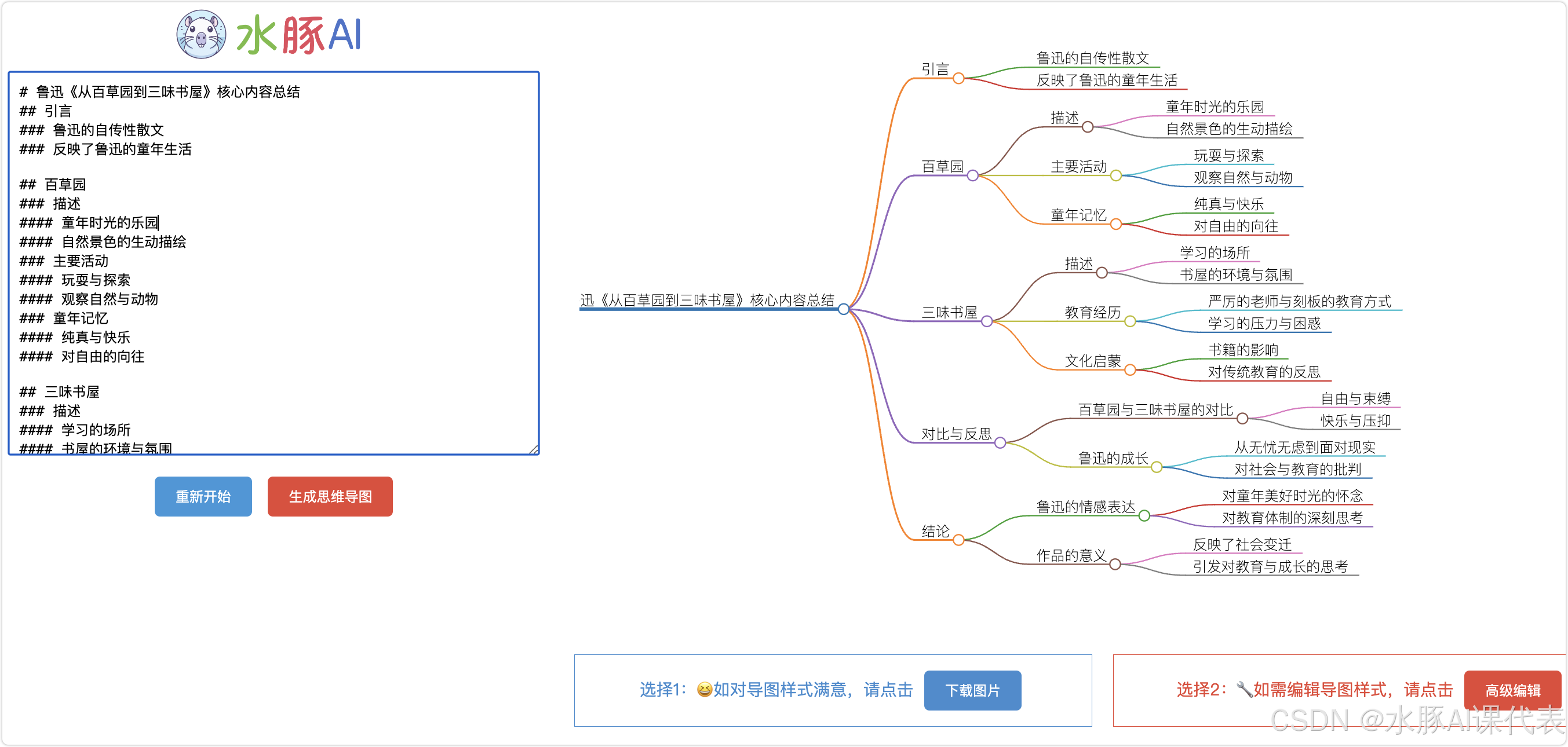
Task: Toggle the root node circle of mind map
Action: click(844, 309)
